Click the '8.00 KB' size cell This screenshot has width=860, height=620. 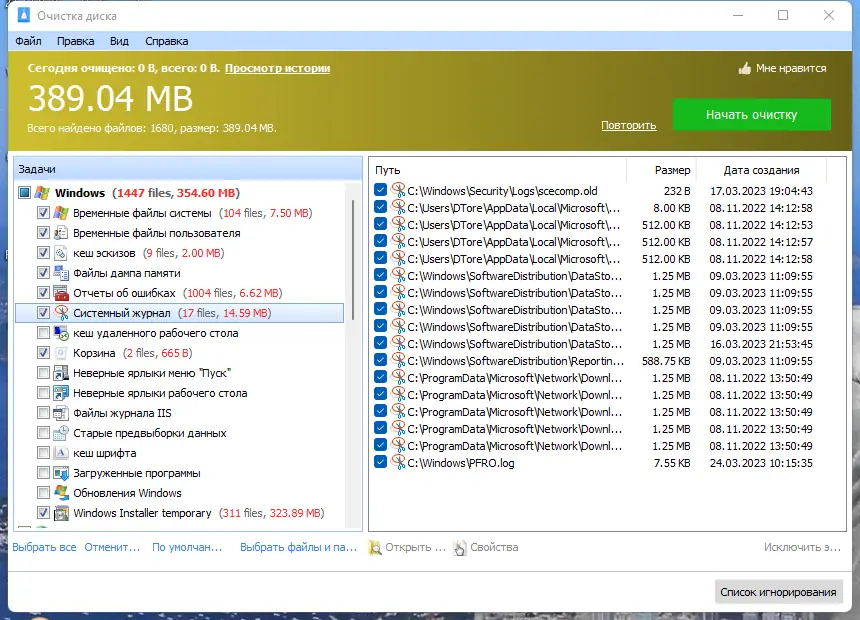pos(671,208)
